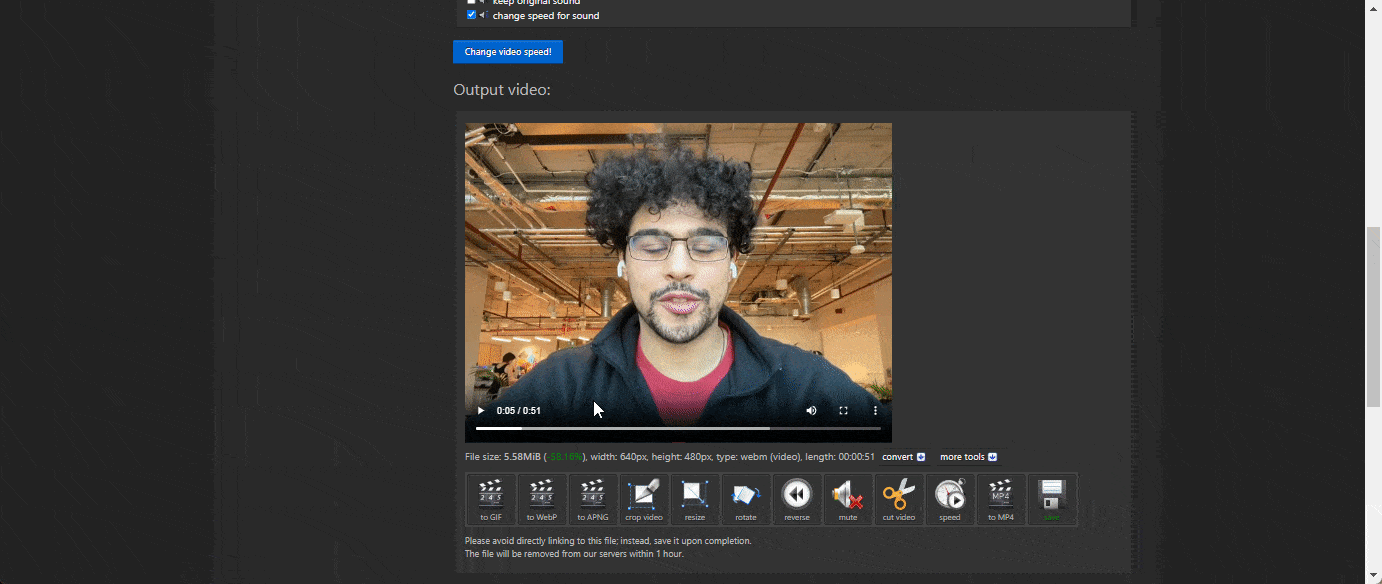This screenshot has width=1382, height=584.
Task: Expand the convert dropdown
Action: pos(903,457)
